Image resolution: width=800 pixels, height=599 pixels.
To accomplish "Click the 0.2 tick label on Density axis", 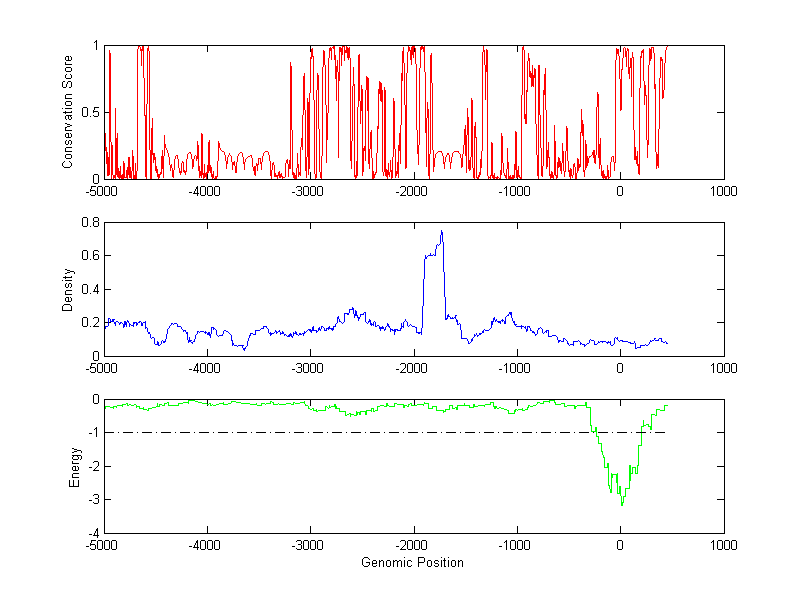I will (90, 322).
